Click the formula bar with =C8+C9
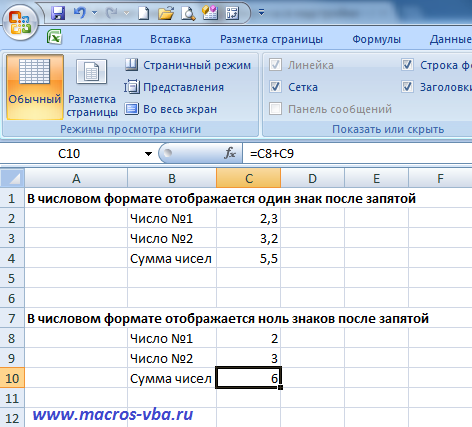472x427 pixels. [x=357, y=154]
